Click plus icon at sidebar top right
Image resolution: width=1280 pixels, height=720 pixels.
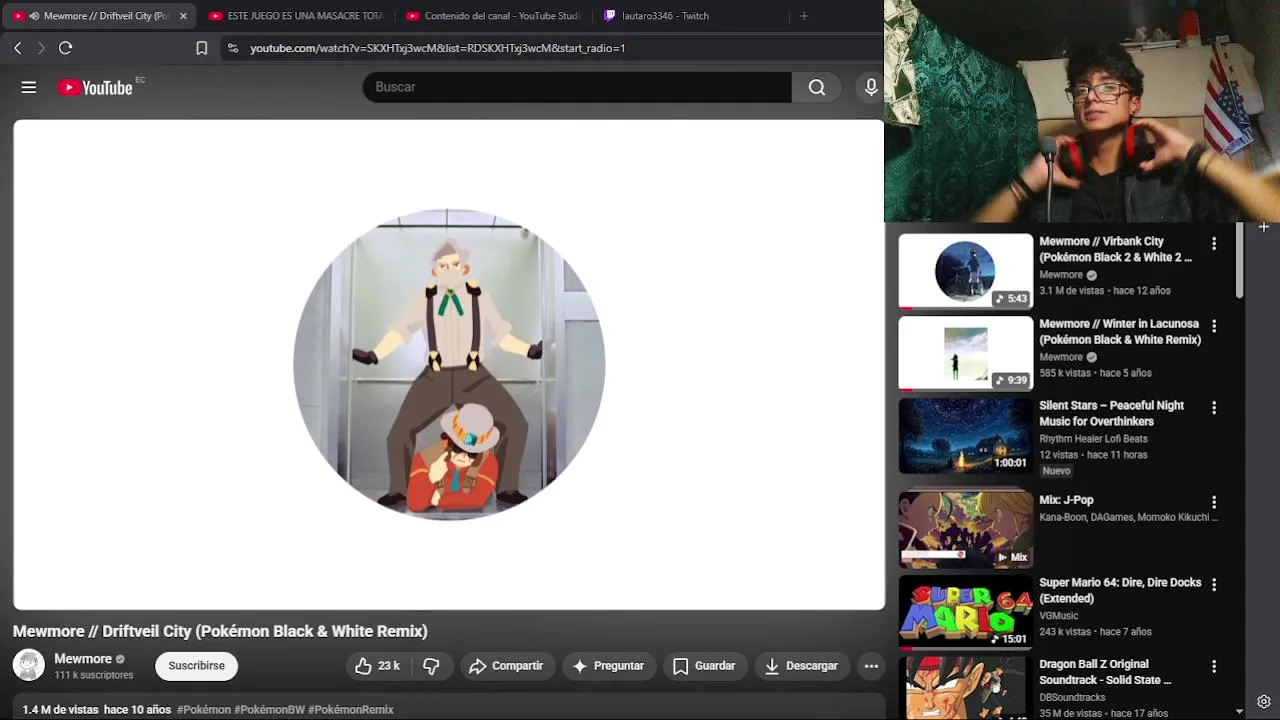pos(1264,227)
